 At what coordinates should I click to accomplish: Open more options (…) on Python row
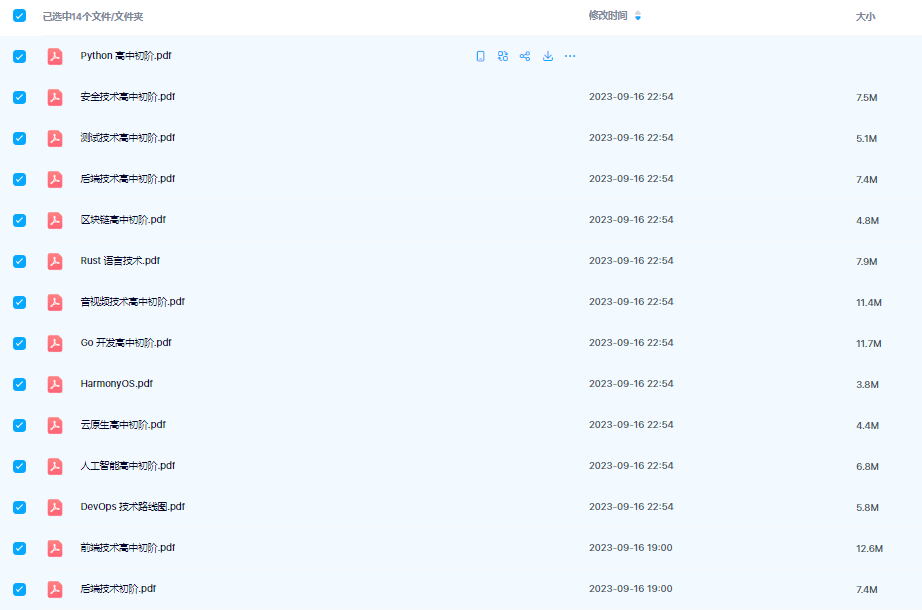pyautogui.click(x=570, y=56)
